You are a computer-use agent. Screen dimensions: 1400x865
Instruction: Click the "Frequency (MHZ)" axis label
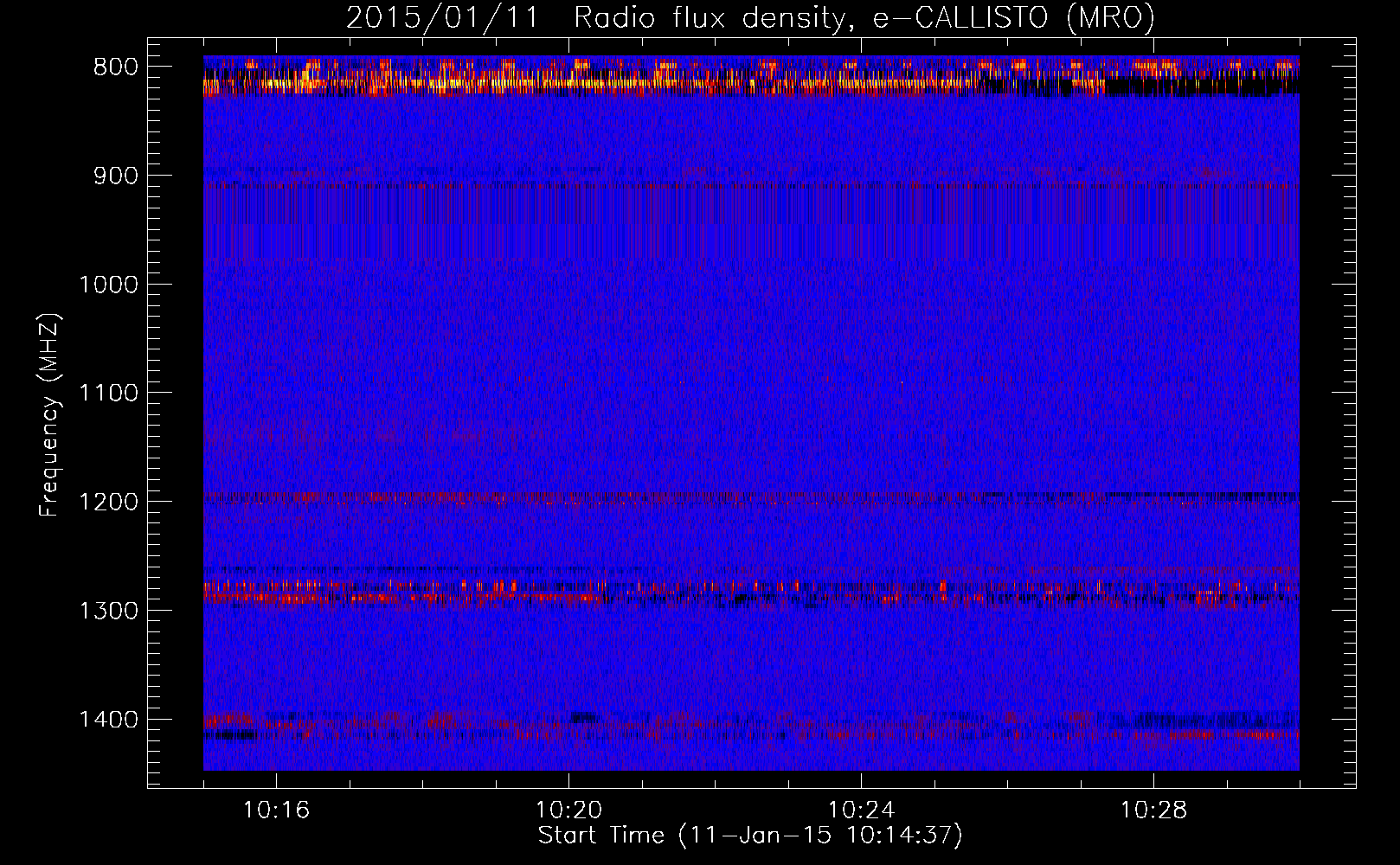(x=49, y=414)
